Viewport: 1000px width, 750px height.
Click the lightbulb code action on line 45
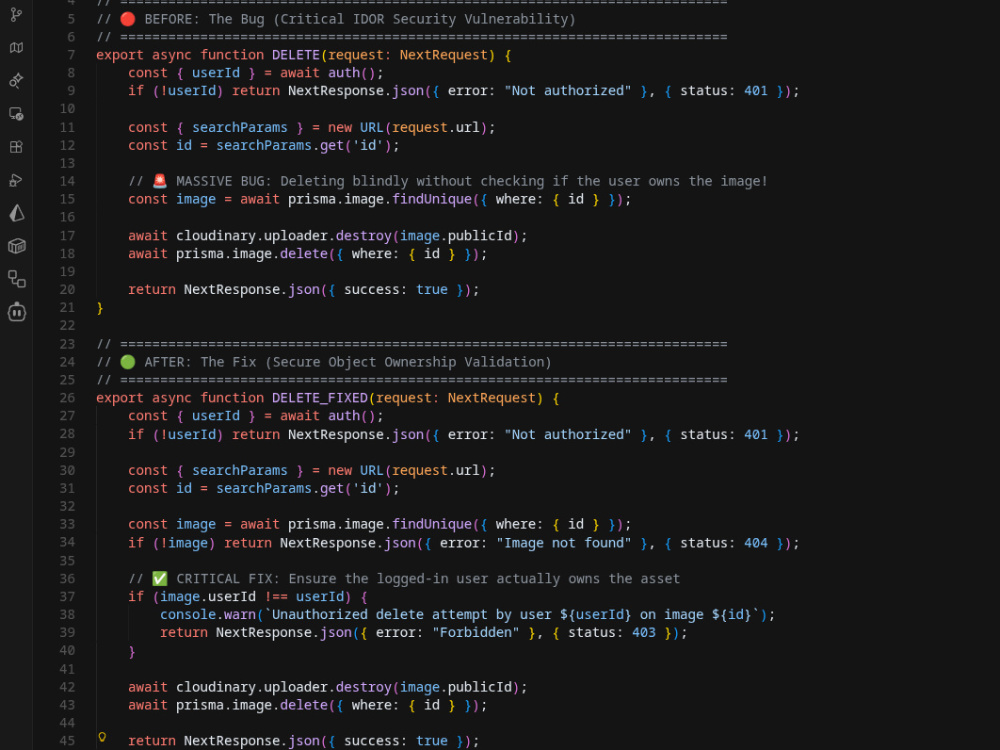[102, 738]
